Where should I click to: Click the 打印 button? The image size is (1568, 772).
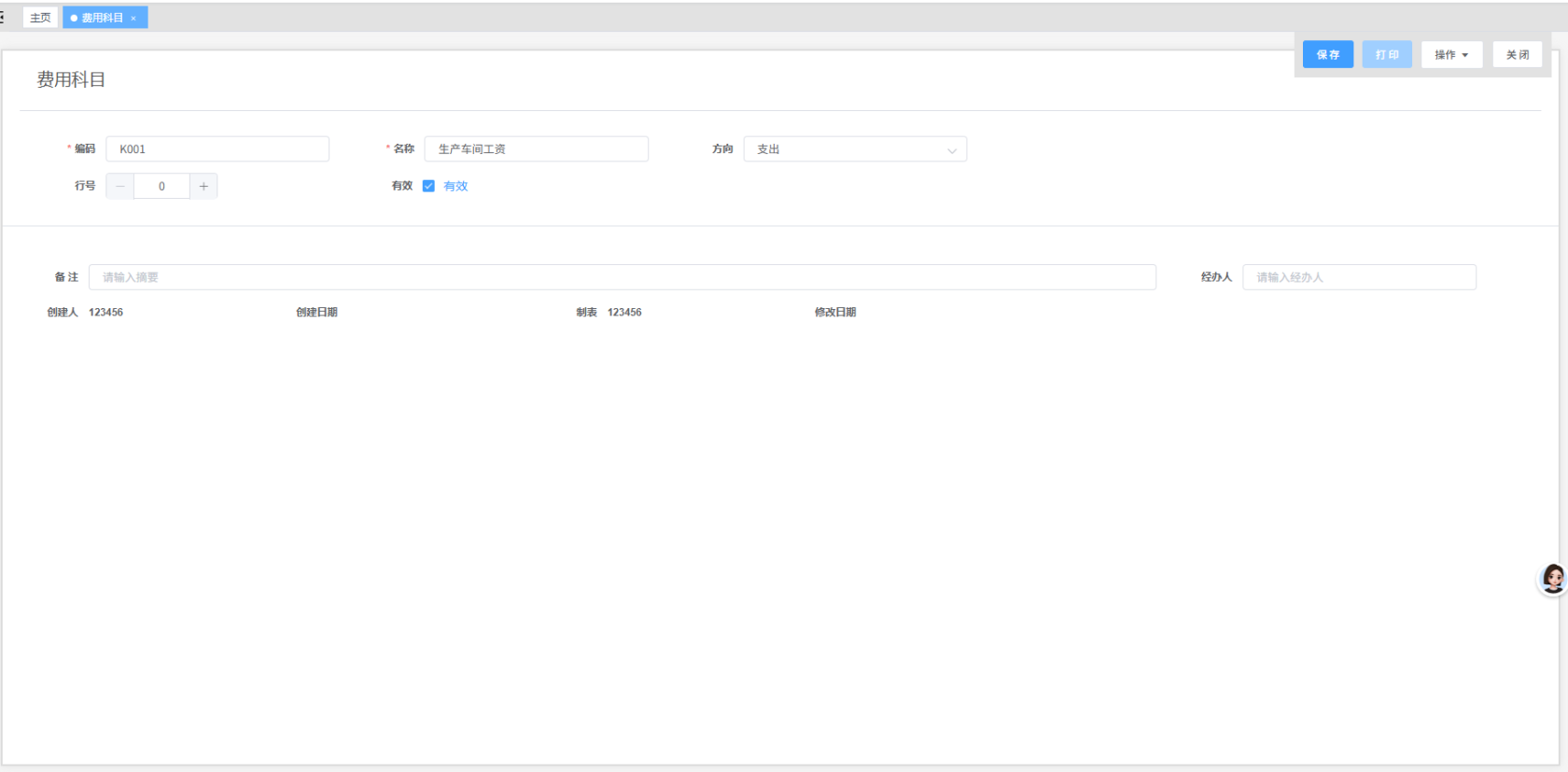(1386, 55)
